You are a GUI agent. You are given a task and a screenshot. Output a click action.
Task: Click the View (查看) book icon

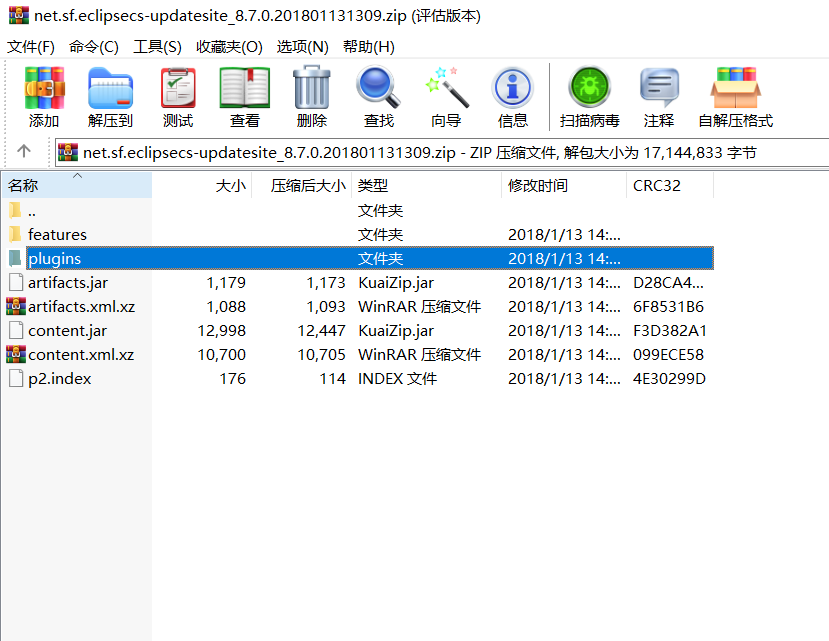point(245,88)
